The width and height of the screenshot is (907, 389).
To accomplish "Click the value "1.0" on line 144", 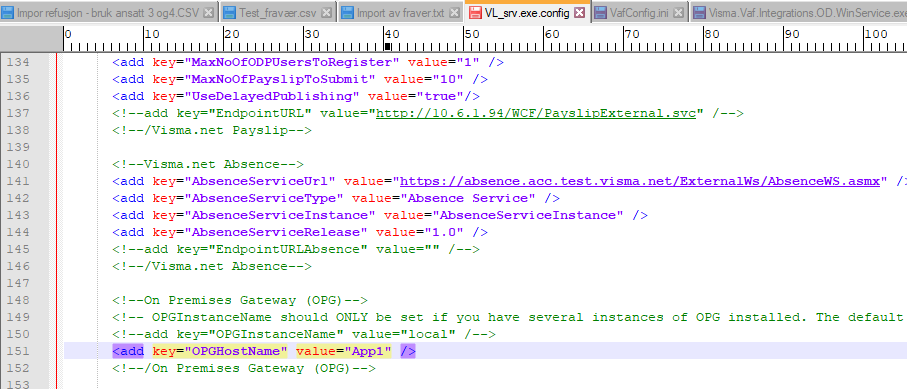I will coord(443,232).
